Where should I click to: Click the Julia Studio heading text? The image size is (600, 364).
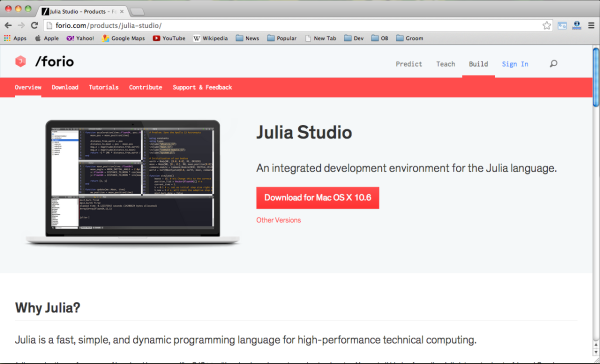click(x=304, y=132)
